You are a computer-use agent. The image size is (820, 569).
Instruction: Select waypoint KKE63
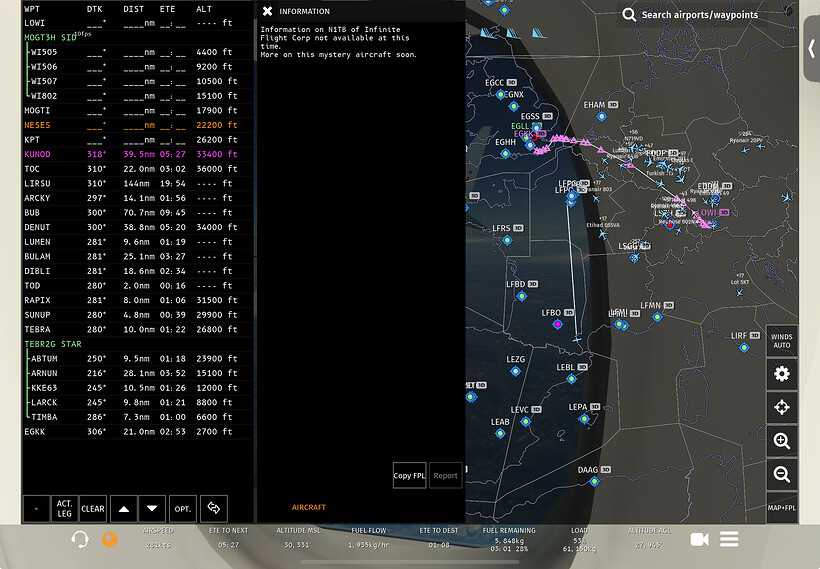[x=139, y=389]
